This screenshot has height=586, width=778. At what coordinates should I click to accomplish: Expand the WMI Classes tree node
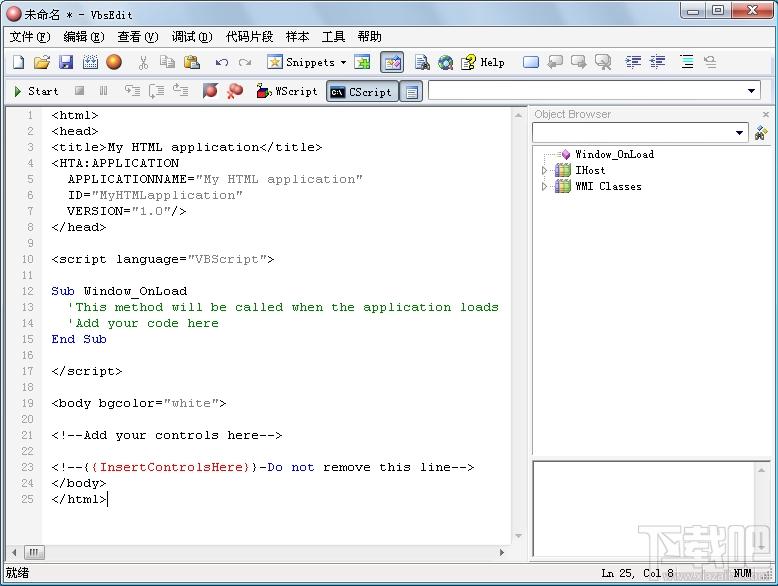tap(544, 187)
